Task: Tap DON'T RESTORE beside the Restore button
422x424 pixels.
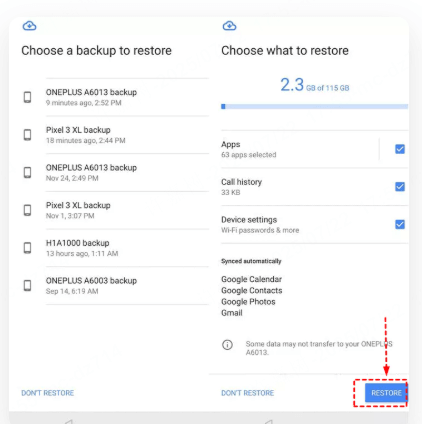Action: tap(248, 393)
